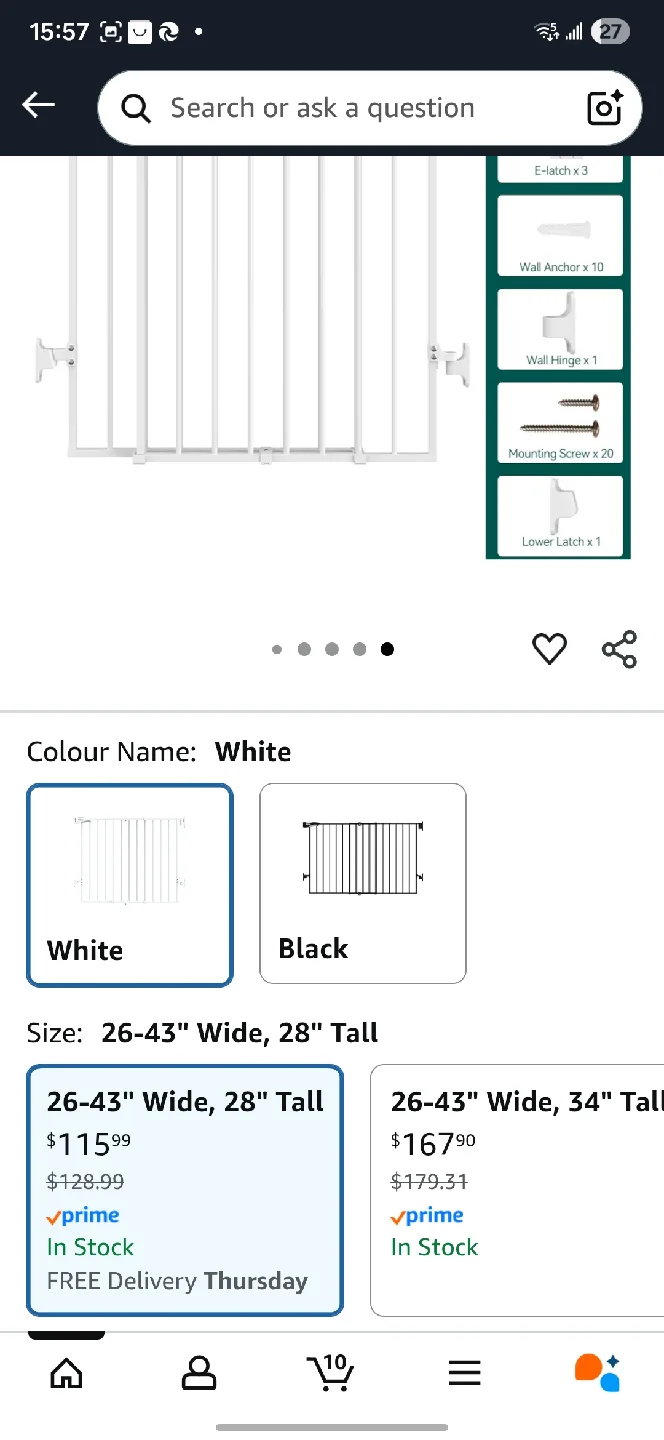Image resolution: width=664 pixels, height=1440 pixels.
Task: Tap the magnifying glass in the search bar
Action: pos(135,107)
